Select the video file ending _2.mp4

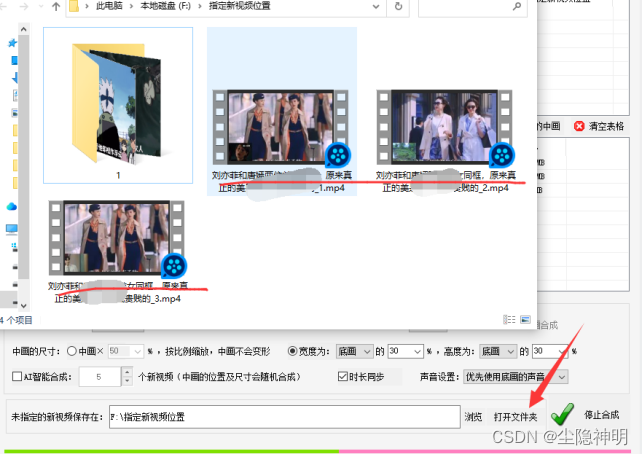[x=445, y=141]
